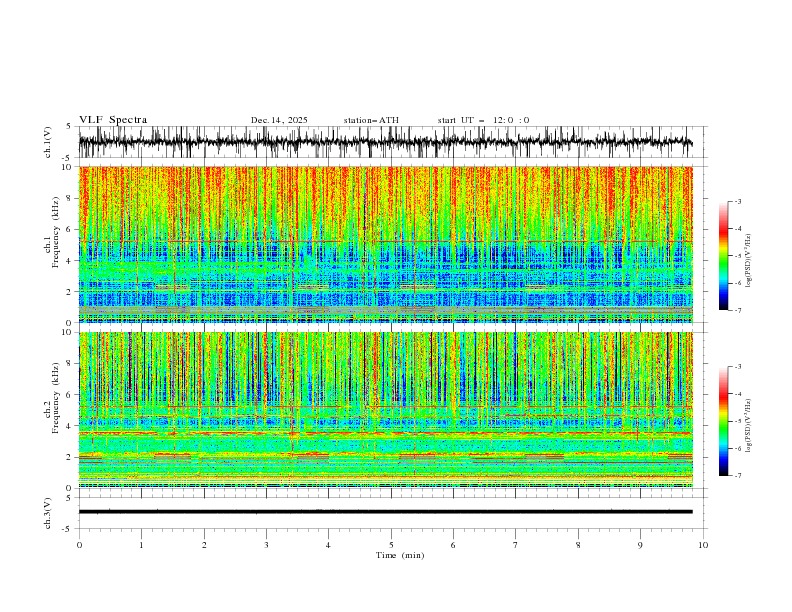Click time axis tick label "6"
Image resolution: width=792 pixels, height=612 pixels.
point(453,545)
